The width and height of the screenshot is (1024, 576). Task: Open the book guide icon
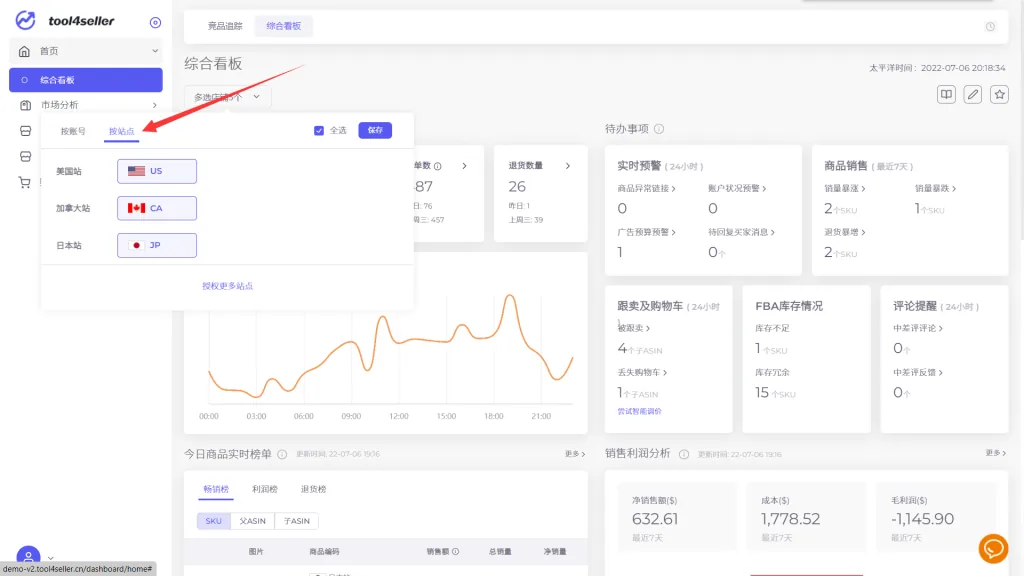click(x=946, y=95)
